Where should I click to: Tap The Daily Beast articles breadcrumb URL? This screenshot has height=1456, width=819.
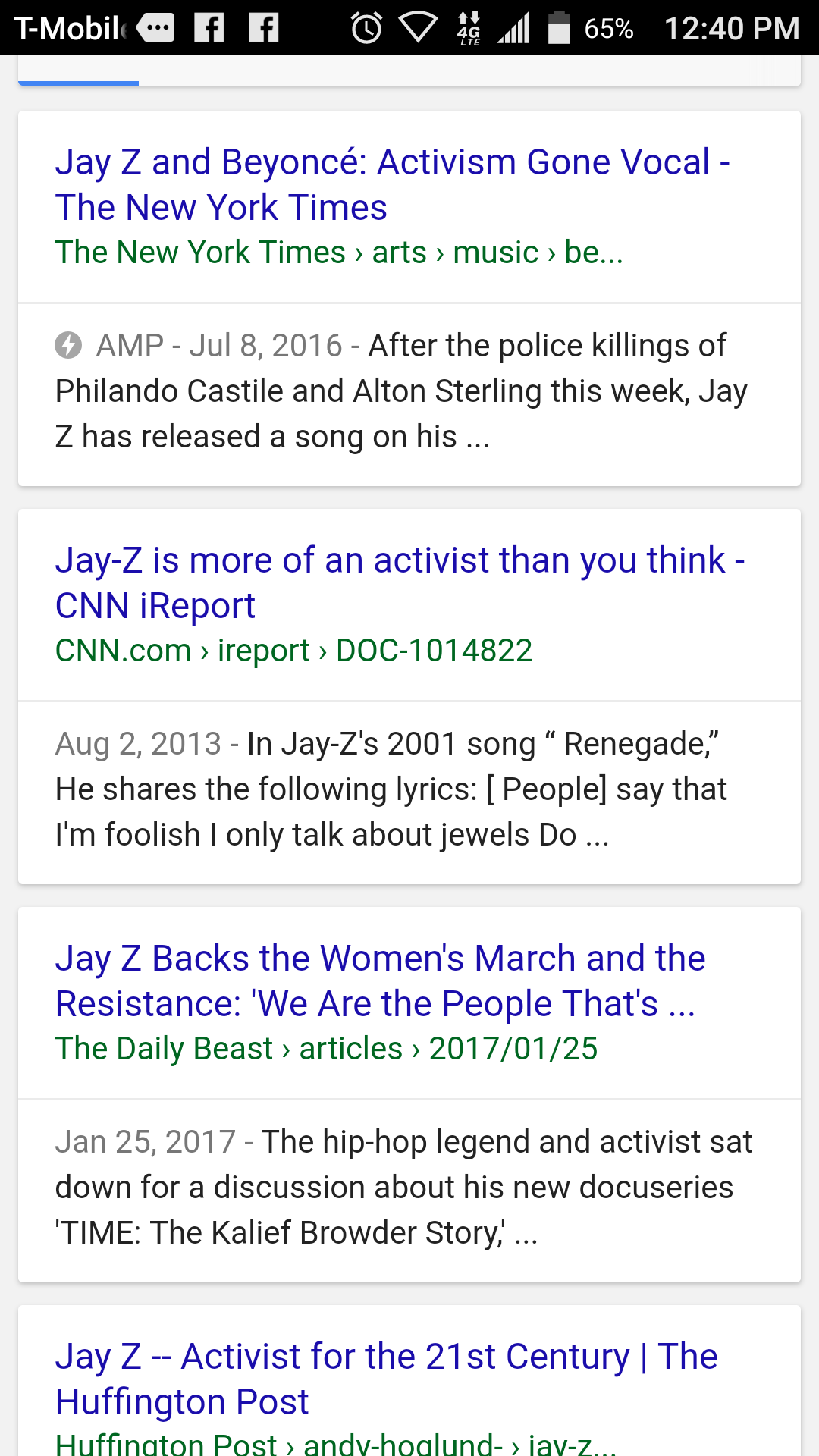[327, 1049]
